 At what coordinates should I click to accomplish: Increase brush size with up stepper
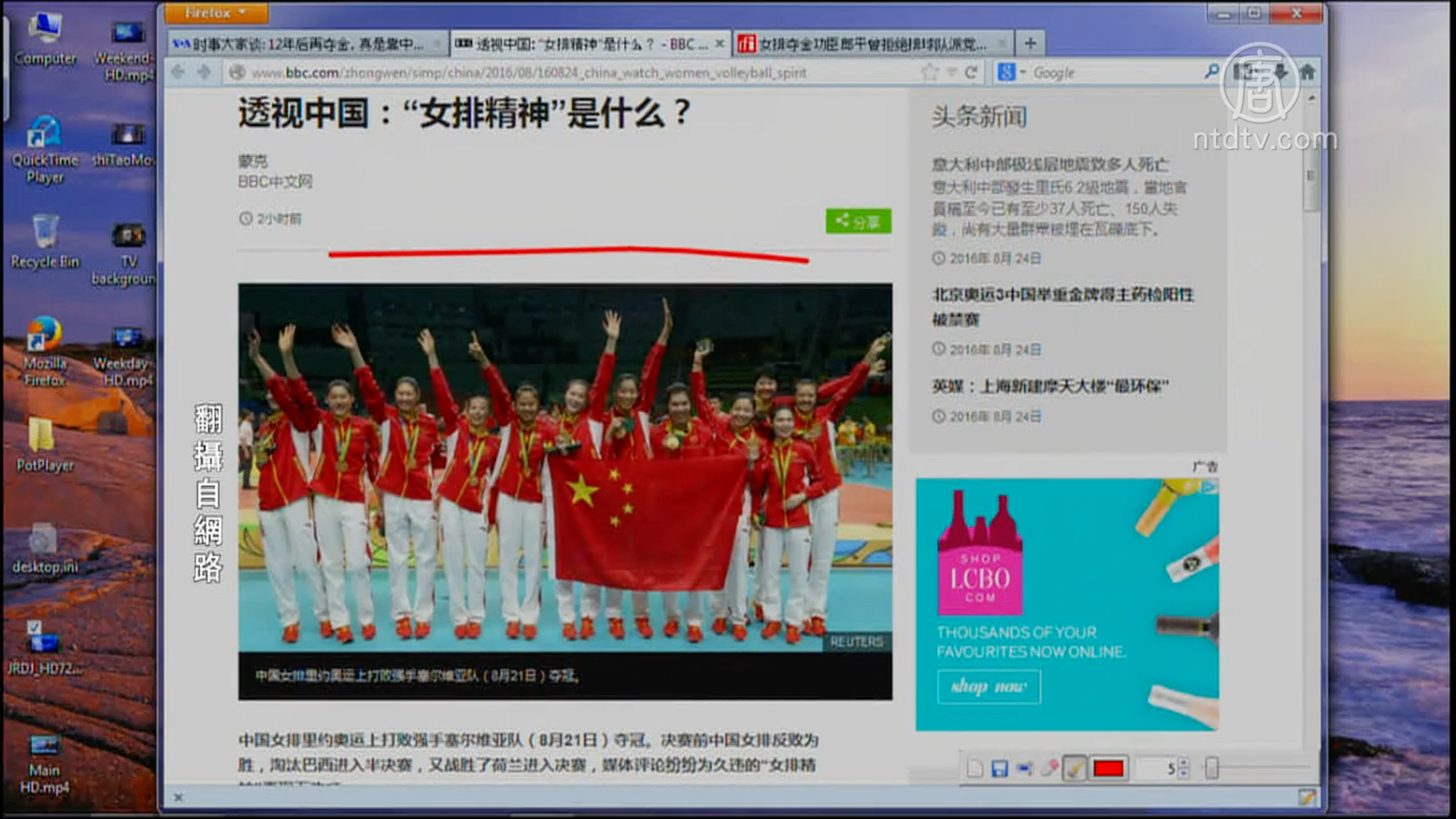tap(1183, 763)
